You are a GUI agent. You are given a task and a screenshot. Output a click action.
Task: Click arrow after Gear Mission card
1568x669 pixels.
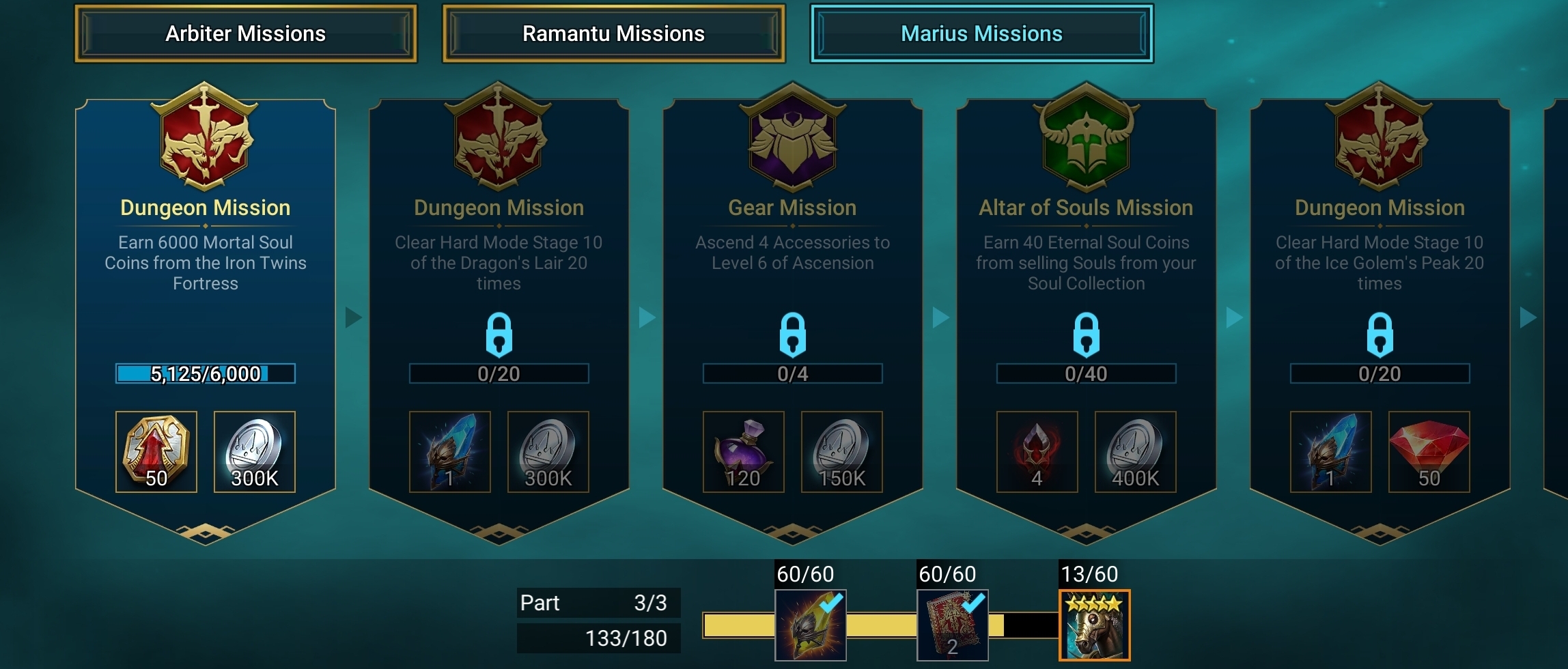point(940,317)
